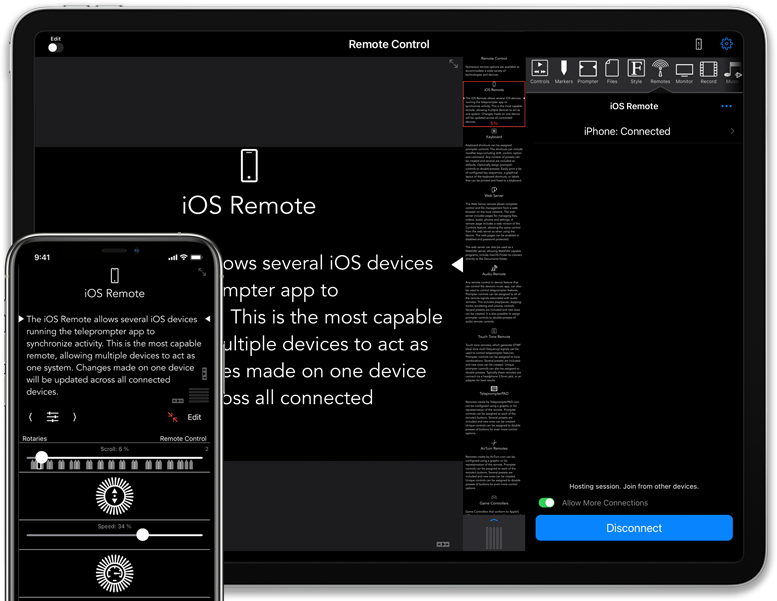Open the Files panel
Viewport: 777px width, 601px height.
point(612,71)
